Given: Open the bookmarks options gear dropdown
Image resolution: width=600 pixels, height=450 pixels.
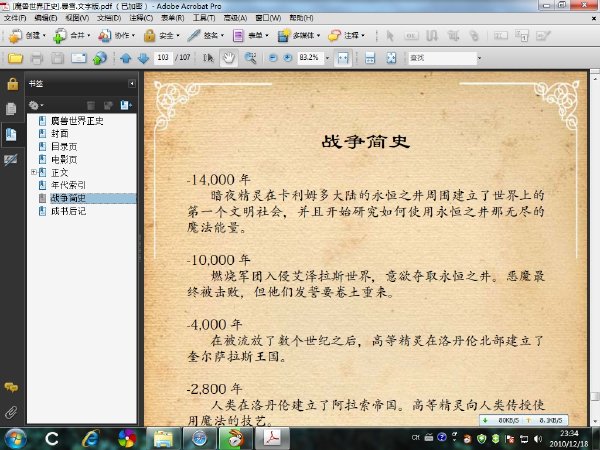Looking at the screenshot, I should (36, 105).
